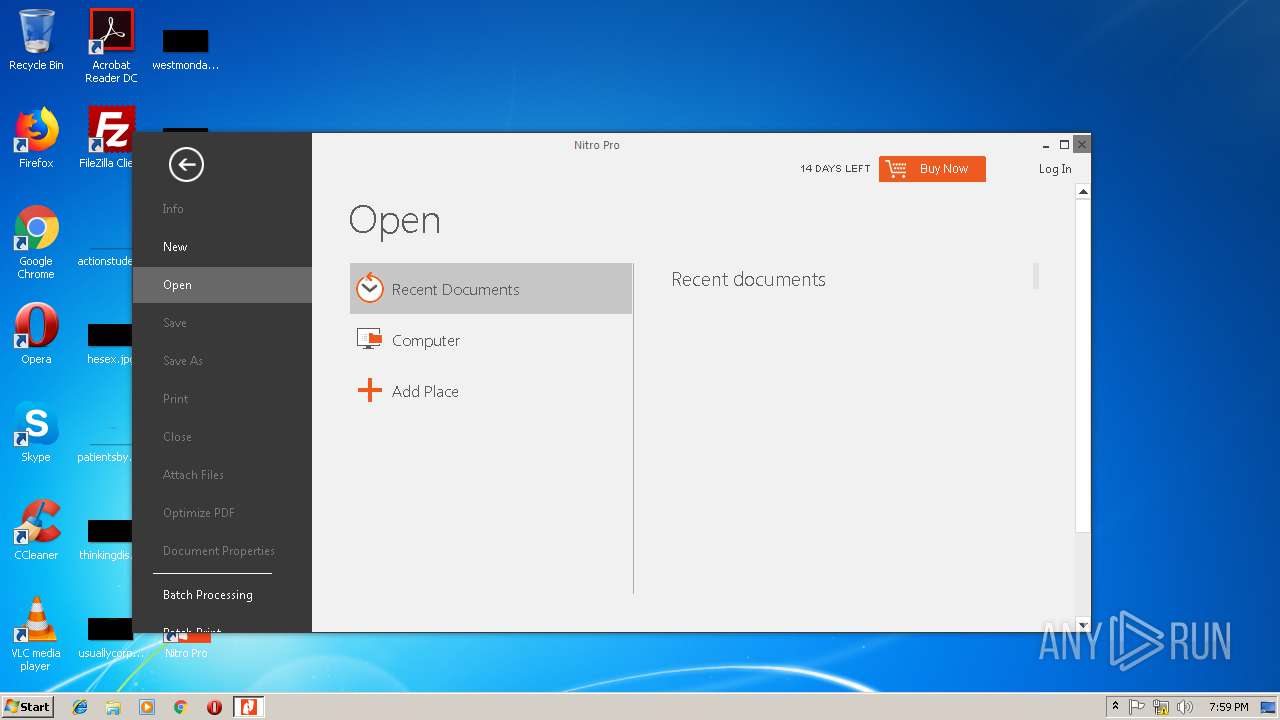The width and height of the screenshot is (1280, 720).
Task: Open the Start menu
Action: point(27,707)
